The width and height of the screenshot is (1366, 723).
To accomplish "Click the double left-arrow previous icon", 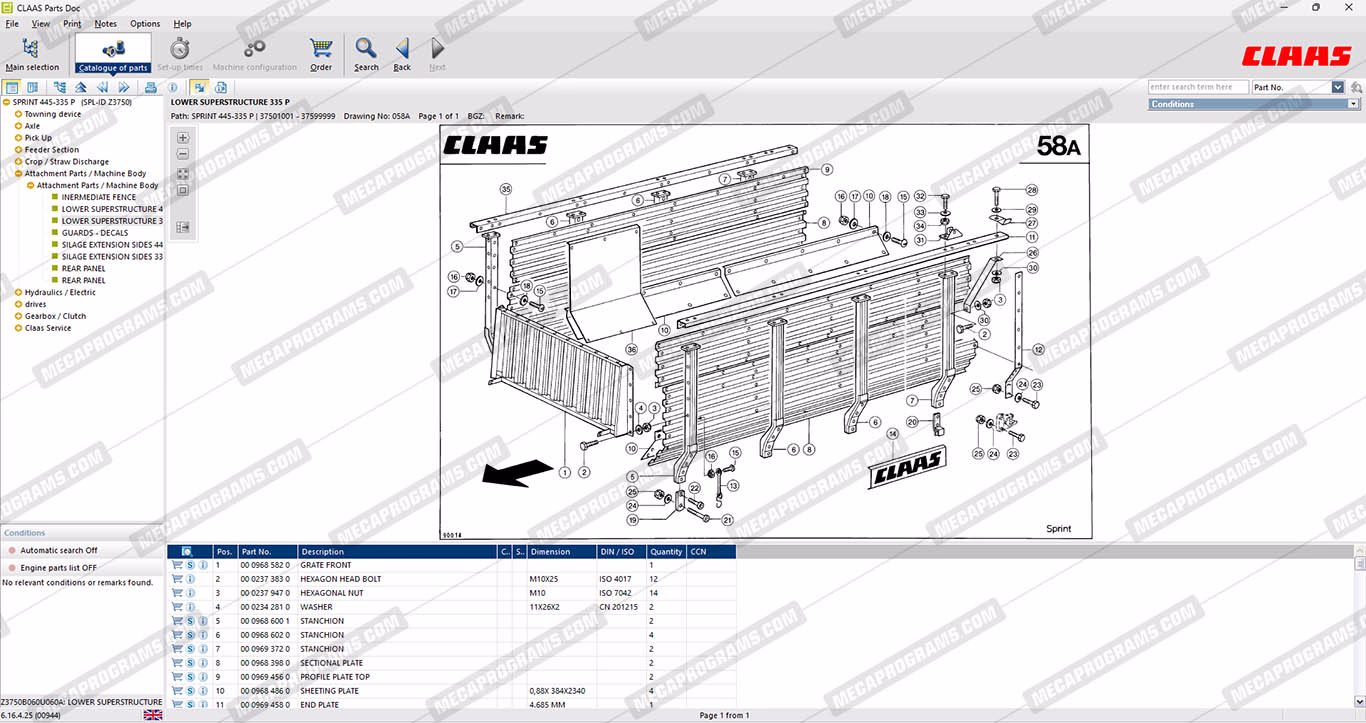I will pos(102,88).
